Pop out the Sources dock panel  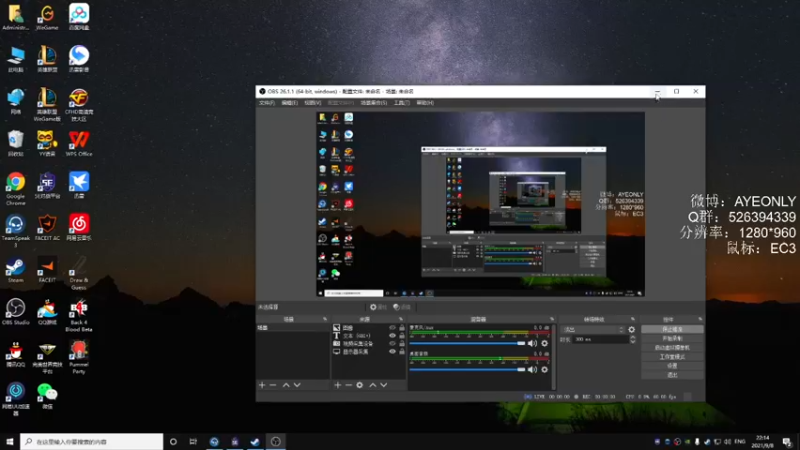pyautogui.click(x=401, y=319)
